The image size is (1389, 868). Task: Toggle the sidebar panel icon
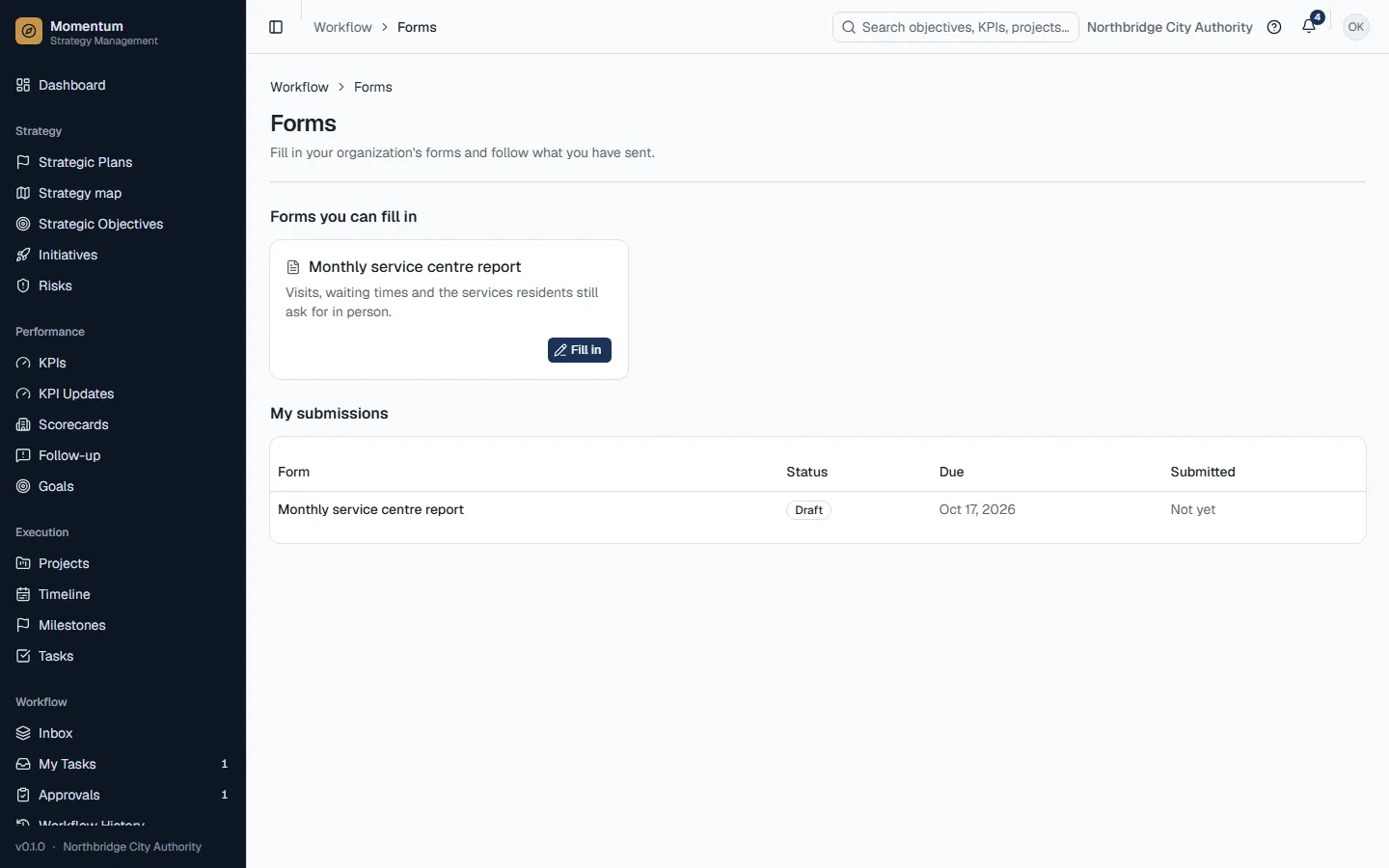coord(276,27)
